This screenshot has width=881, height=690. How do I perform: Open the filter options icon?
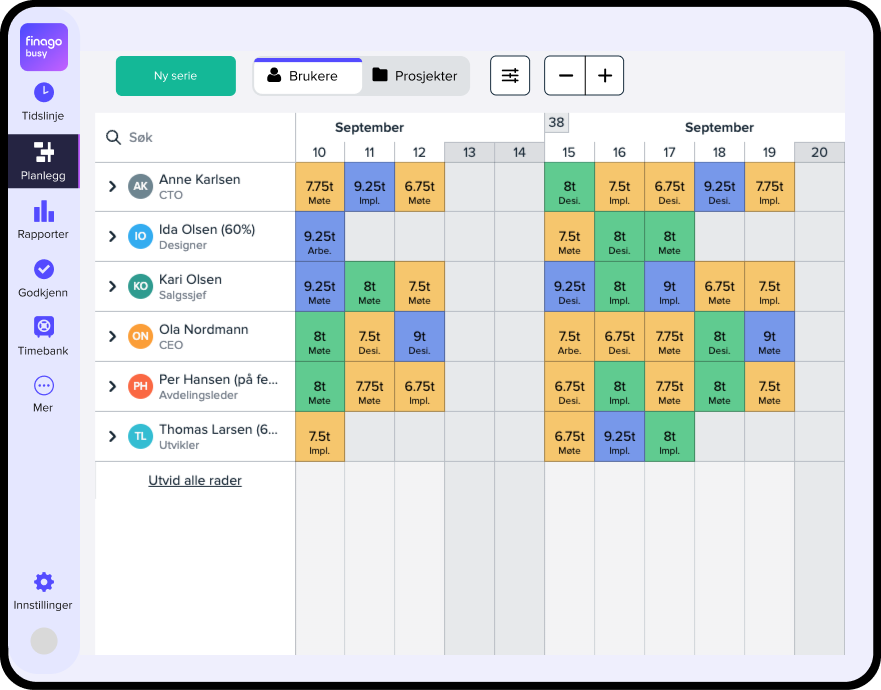(x=510, y=75)
